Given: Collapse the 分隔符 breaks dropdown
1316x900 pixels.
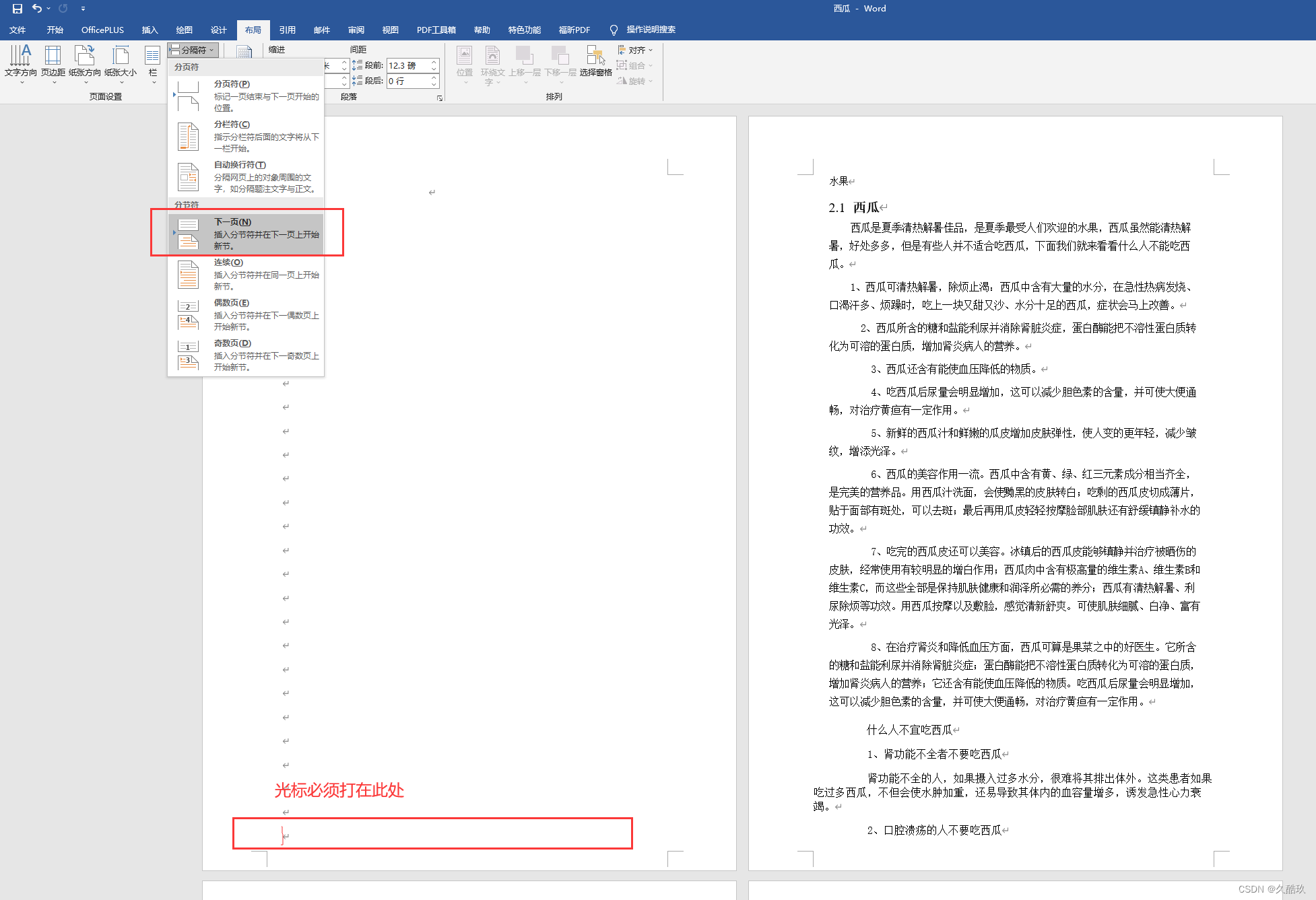Looking at the screenshot, I should [193, 50].
